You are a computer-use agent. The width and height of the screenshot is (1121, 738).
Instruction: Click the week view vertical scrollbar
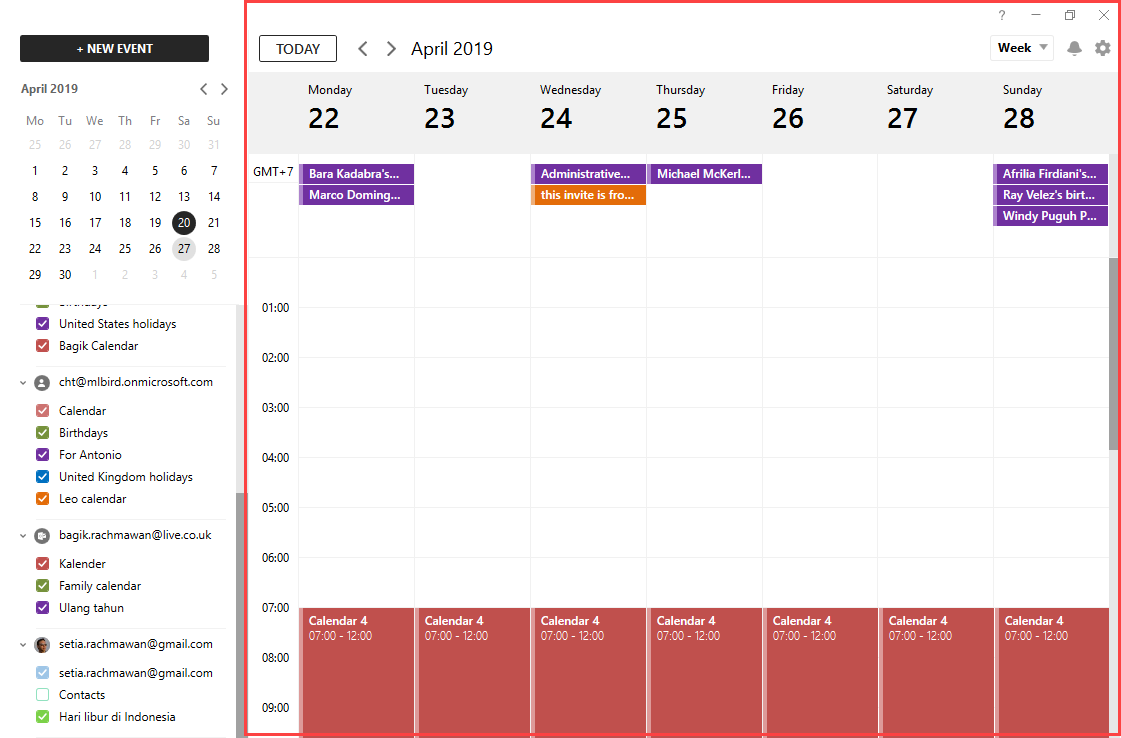[x=1113, y=353]
